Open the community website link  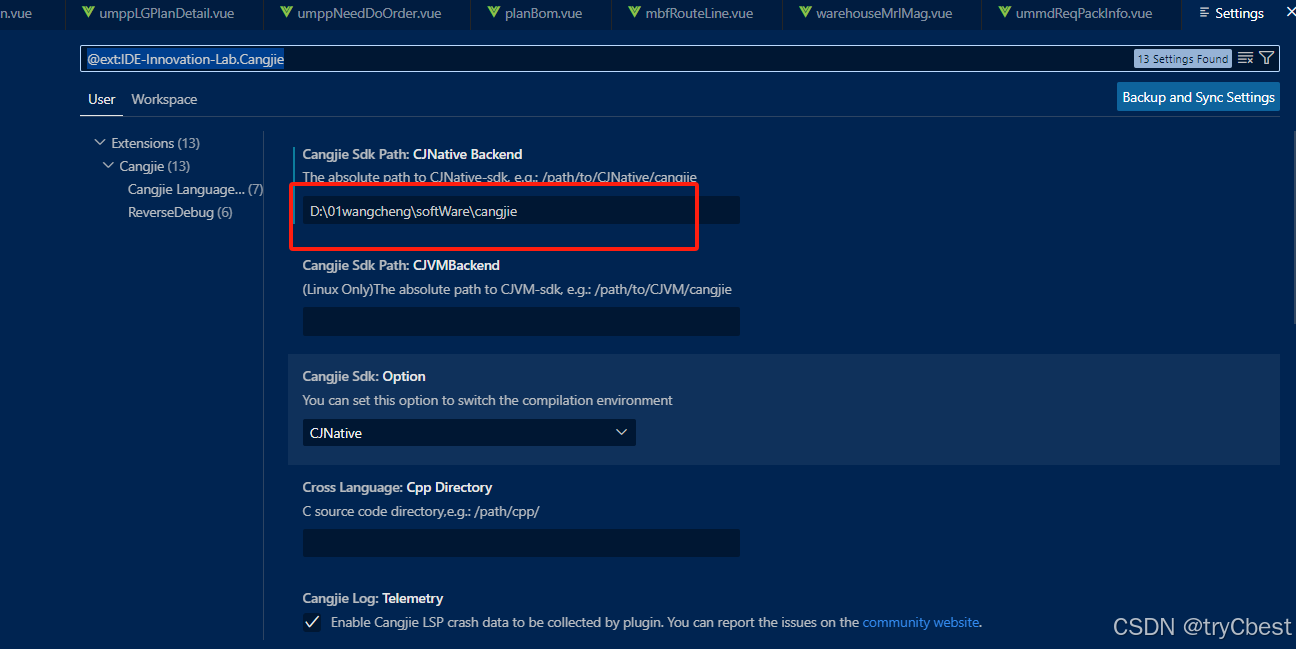click(x=921, y=622)
